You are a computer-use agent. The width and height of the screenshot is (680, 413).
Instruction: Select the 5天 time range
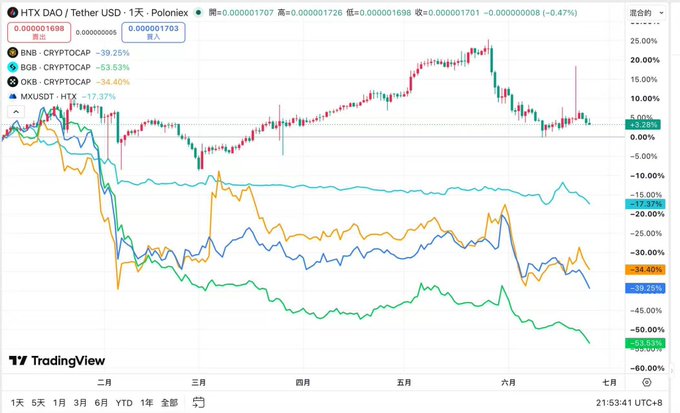click(38, 403)
